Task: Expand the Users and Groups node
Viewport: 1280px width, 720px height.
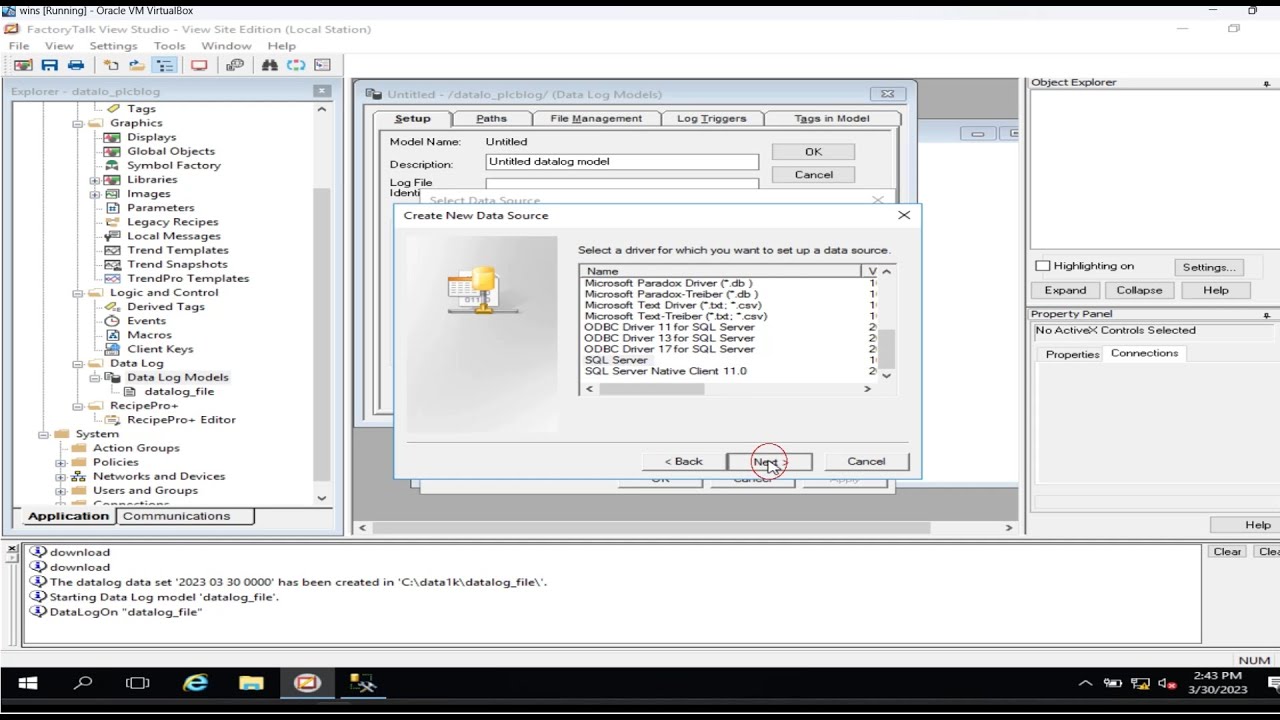Action: tap(61, 491)
